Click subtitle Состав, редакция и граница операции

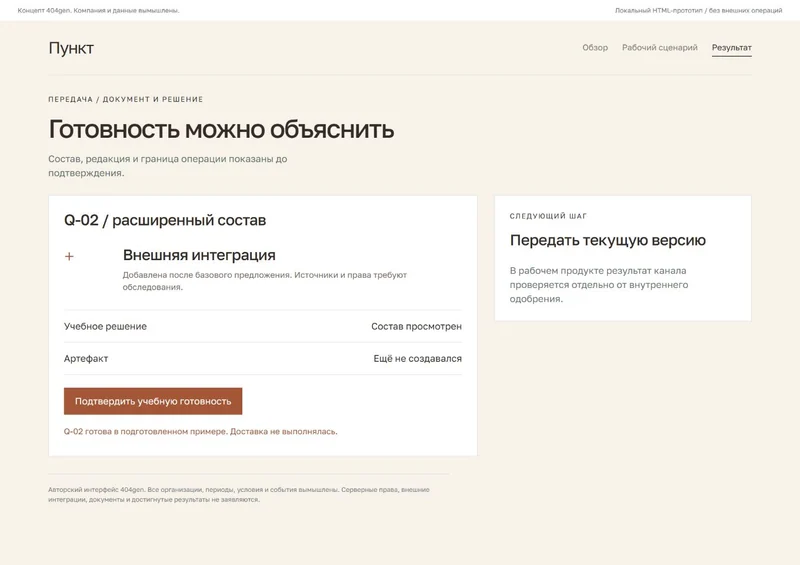167,166
